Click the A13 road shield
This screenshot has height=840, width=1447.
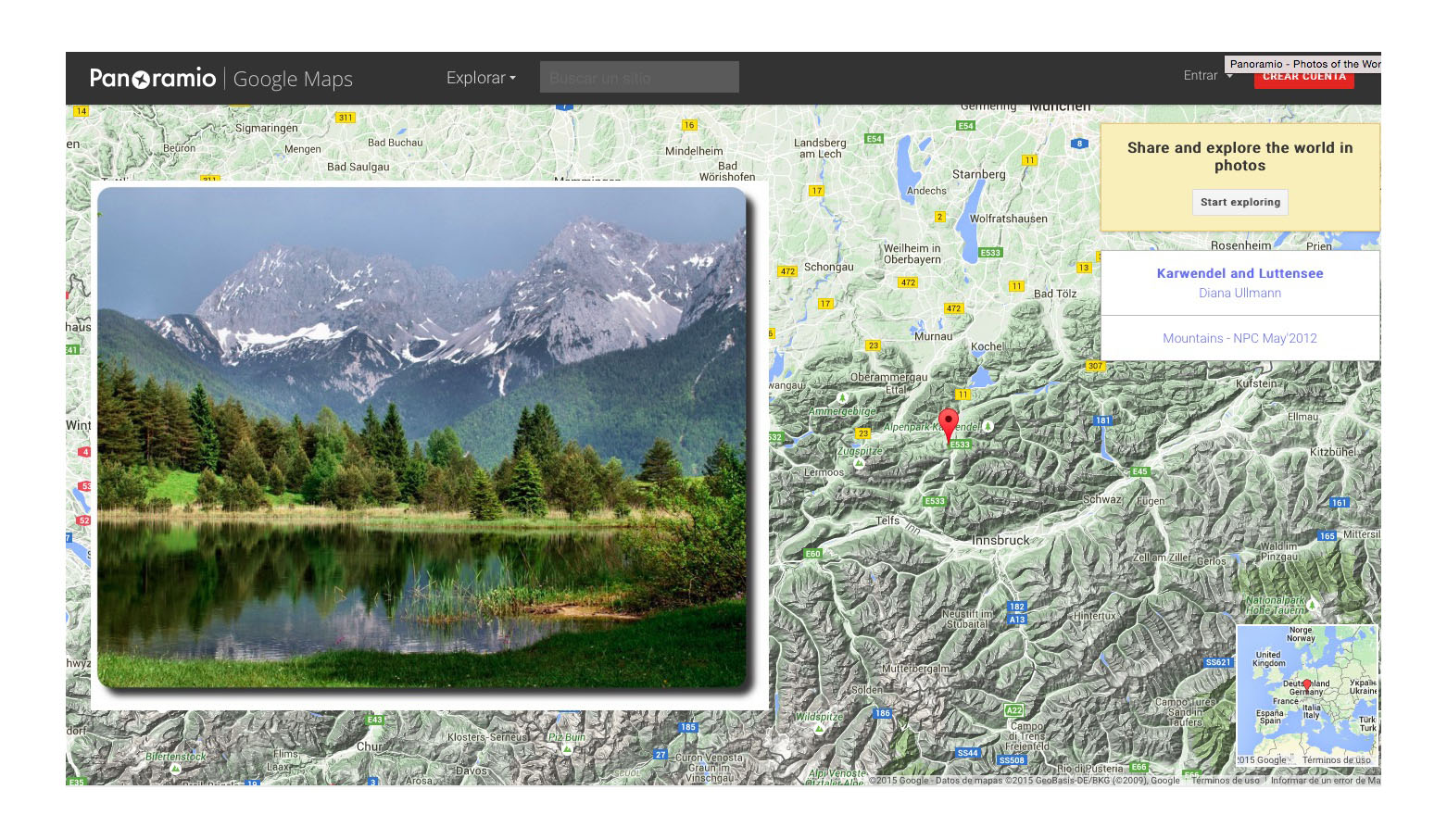[x=1017, y=620]
